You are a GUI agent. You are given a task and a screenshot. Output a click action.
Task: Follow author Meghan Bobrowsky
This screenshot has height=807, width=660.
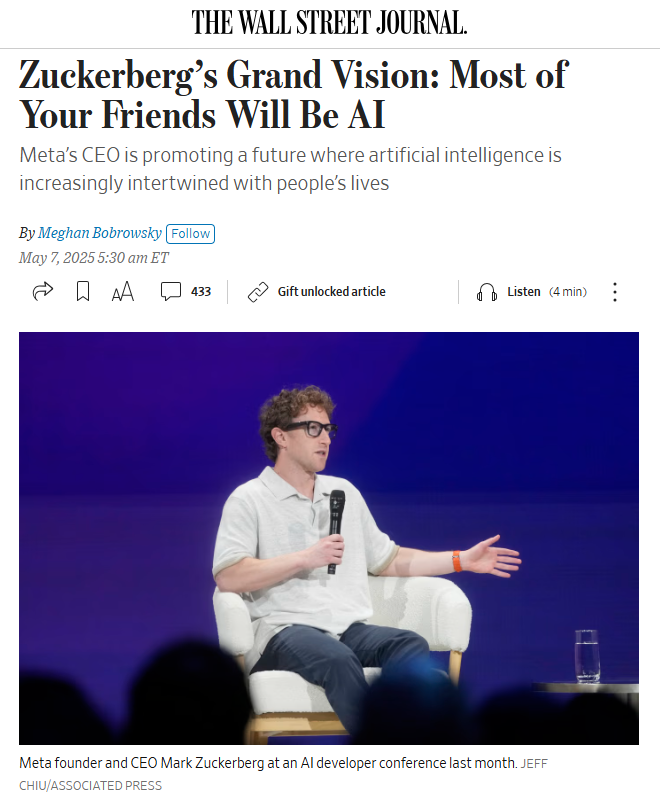190,234
